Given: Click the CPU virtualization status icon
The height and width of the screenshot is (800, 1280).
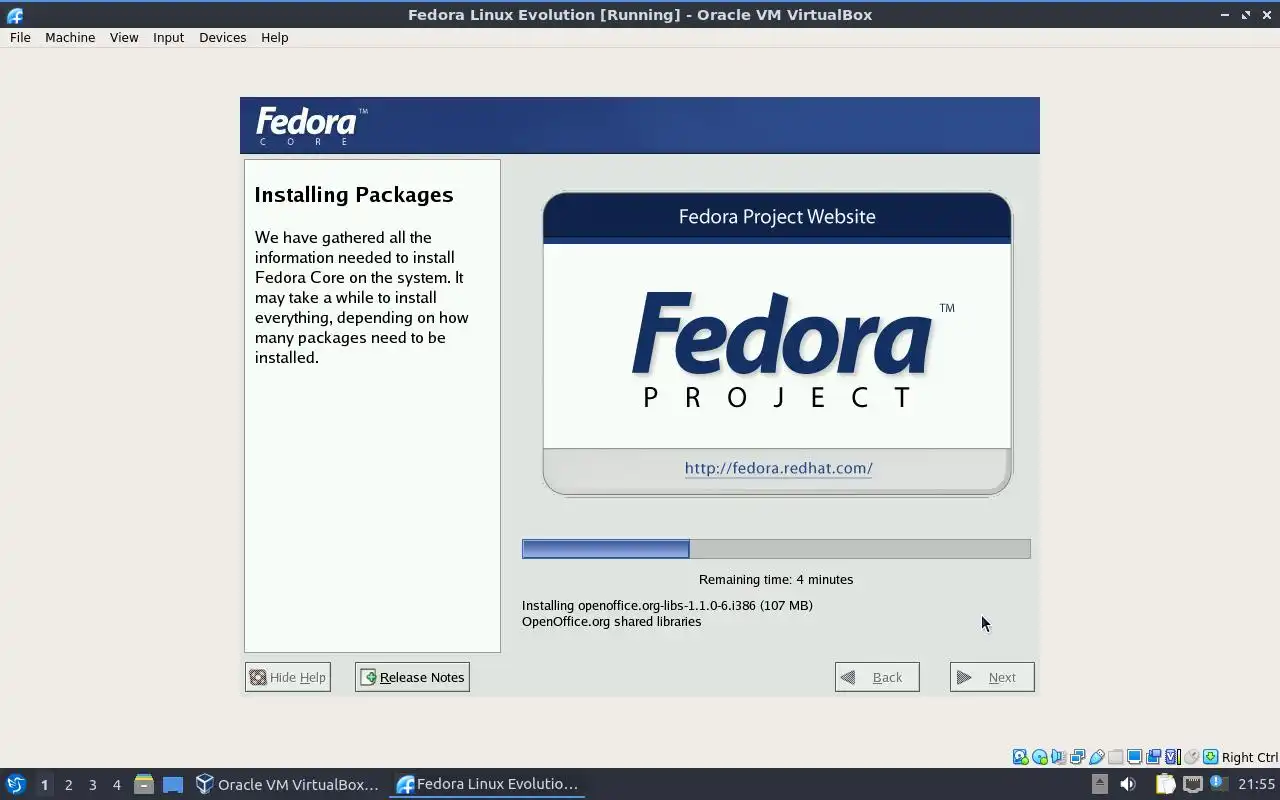Looking at the screenshot, I should coord(1173,757).
